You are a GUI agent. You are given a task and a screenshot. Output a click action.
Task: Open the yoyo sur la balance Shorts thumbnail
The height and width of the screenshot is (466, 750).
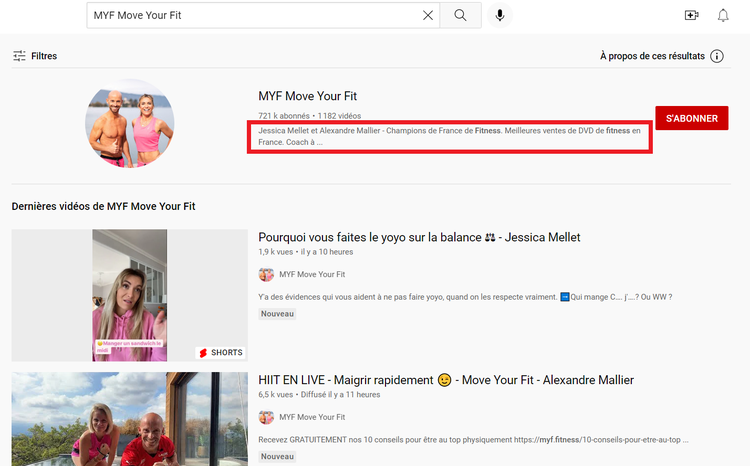[130, 295]
